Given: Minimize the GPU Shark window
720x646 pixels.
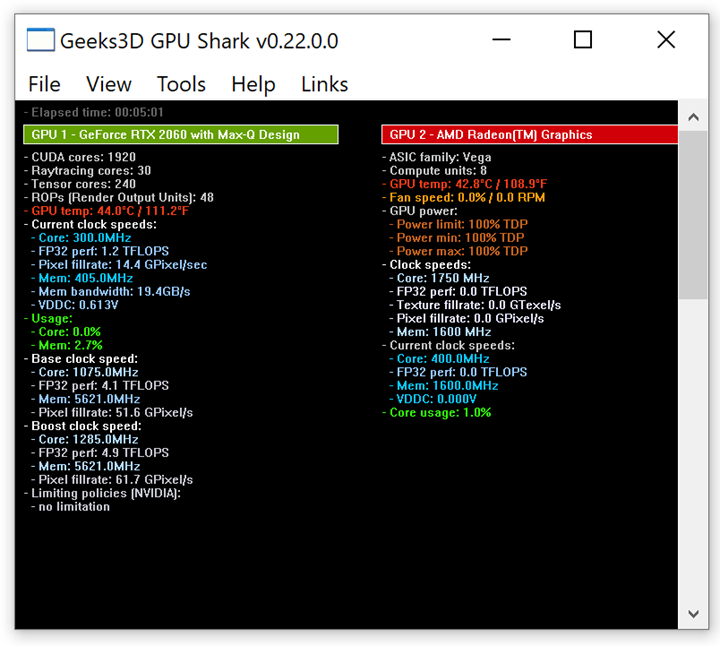Looking at the screenshot, I should click(501, 39).
